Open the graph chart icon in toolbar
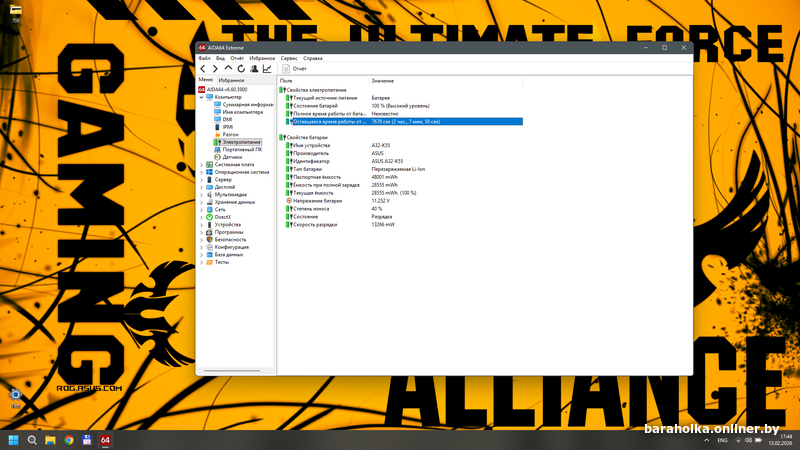Screen dimensions: 800x450 [267, 69]
